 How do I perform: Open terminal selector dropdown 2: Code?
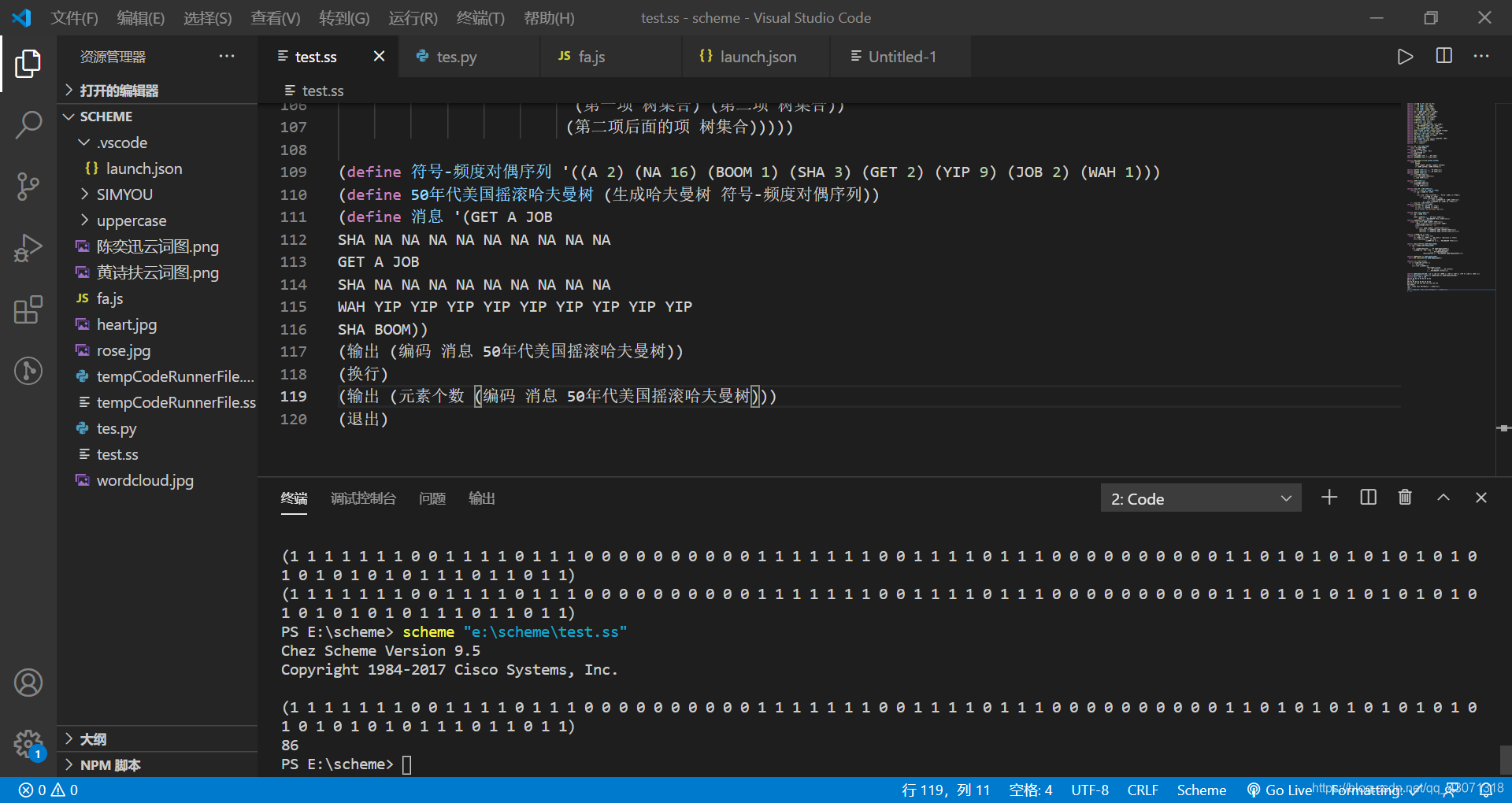click(1201, 498)
